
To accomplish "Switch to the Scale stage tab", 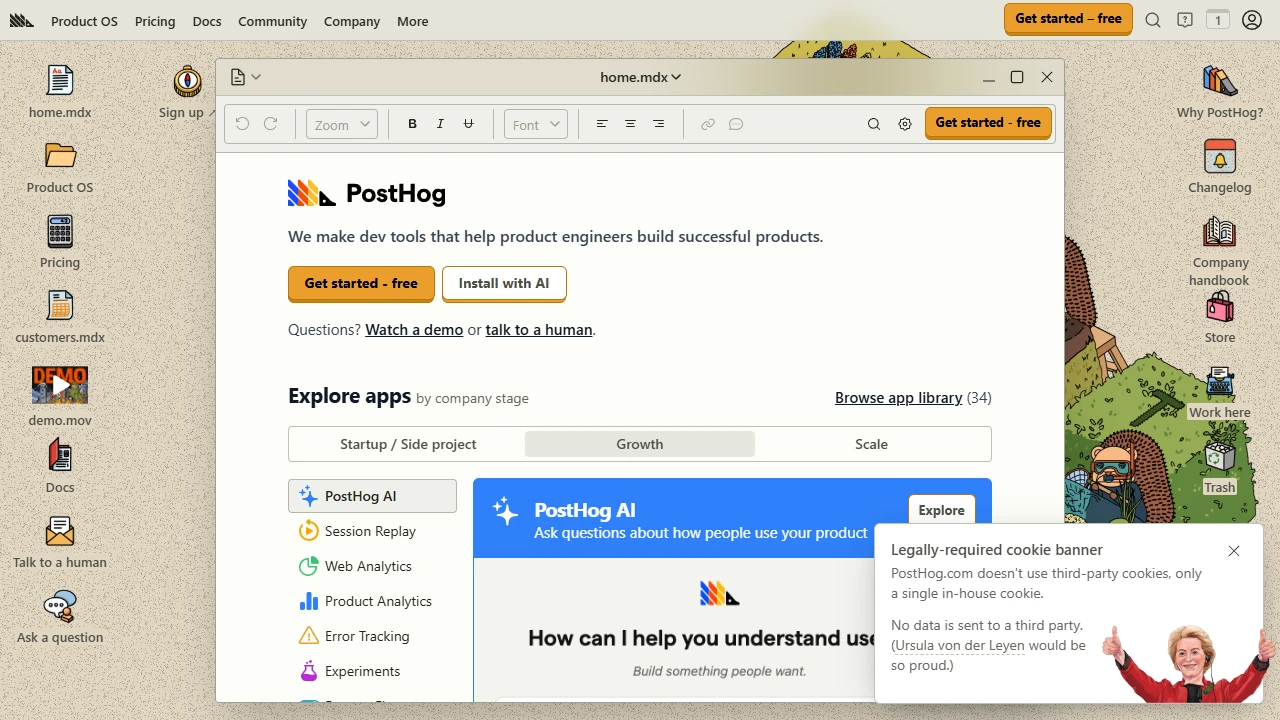I will point(871,444).
